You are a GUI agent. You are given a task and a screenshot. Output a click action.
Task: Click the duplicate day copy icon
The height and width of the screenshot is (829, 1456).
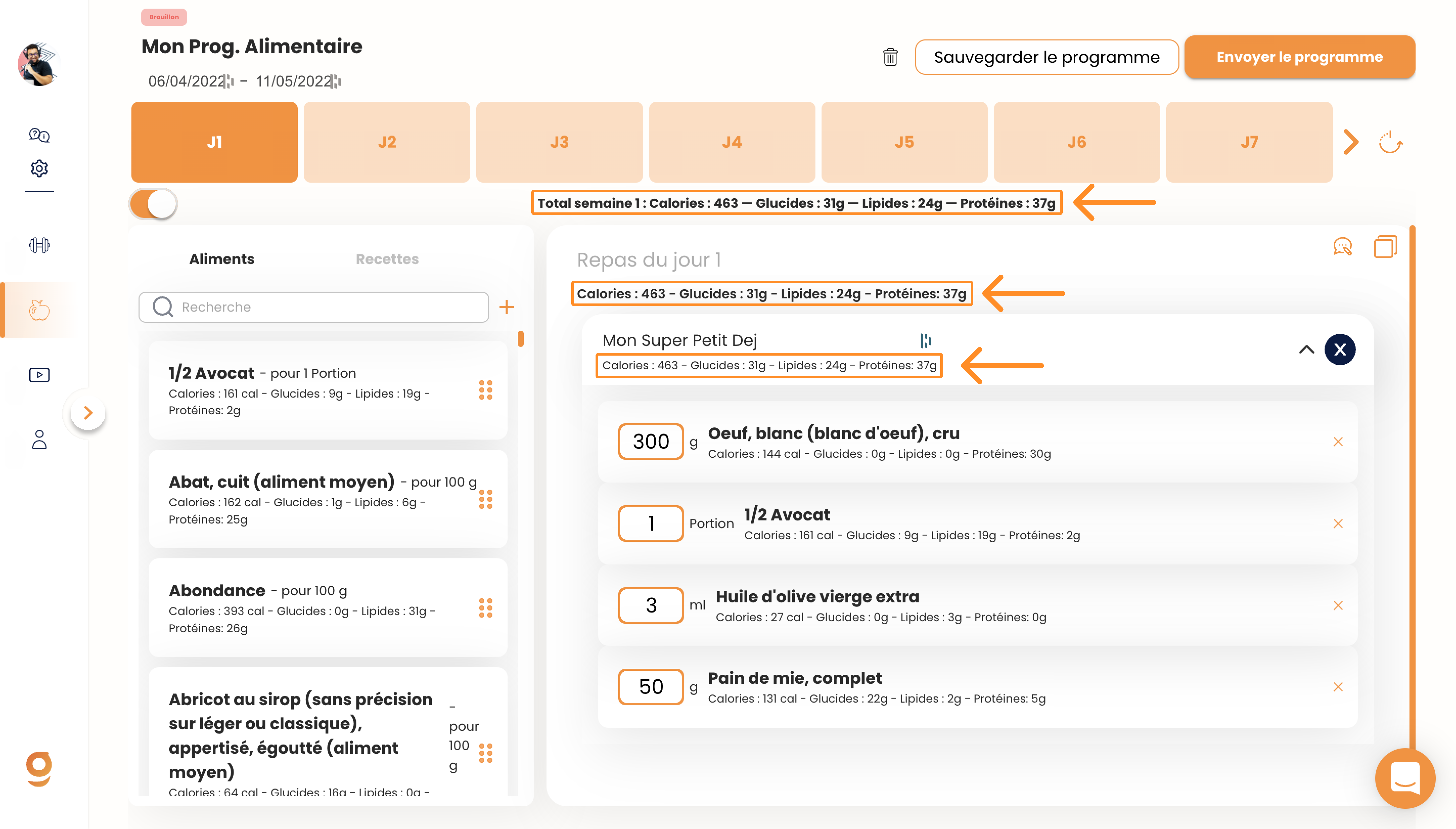click(x=1385, y=247)
